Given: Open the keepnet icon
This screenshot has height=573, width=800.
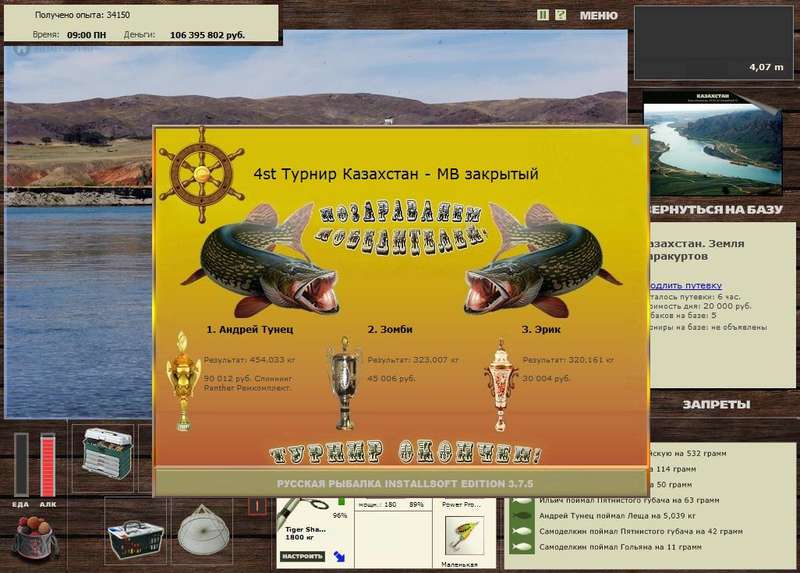Looking at the screenshot, I should click(204, 531).
